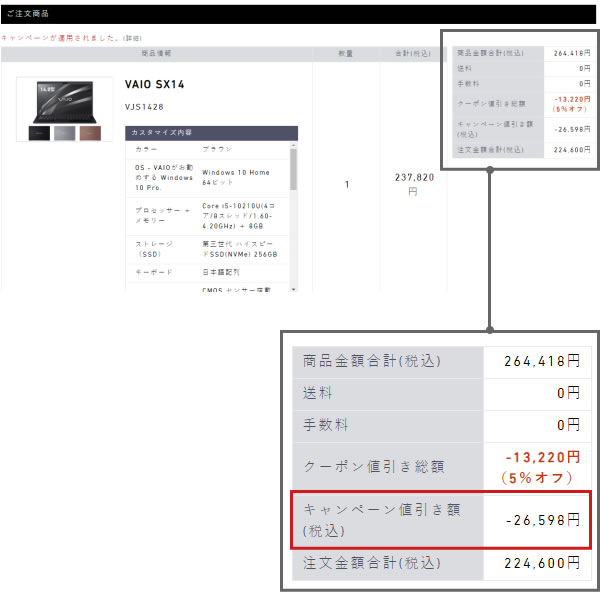Click the ブラウン color value
This screenshot has width=600, height=600.
[217, 149]
